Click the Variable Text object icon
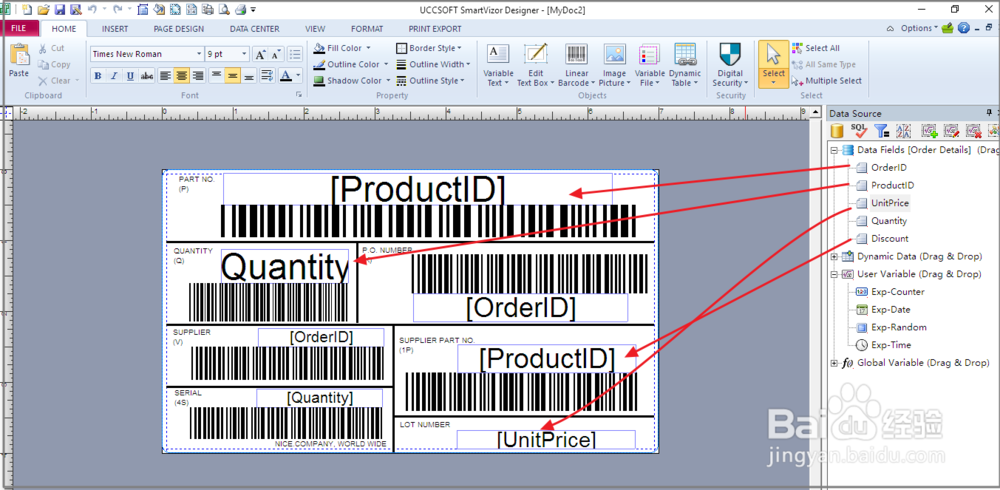Image resolution: width=1000 pixels, height=490 pixels. 497,54
